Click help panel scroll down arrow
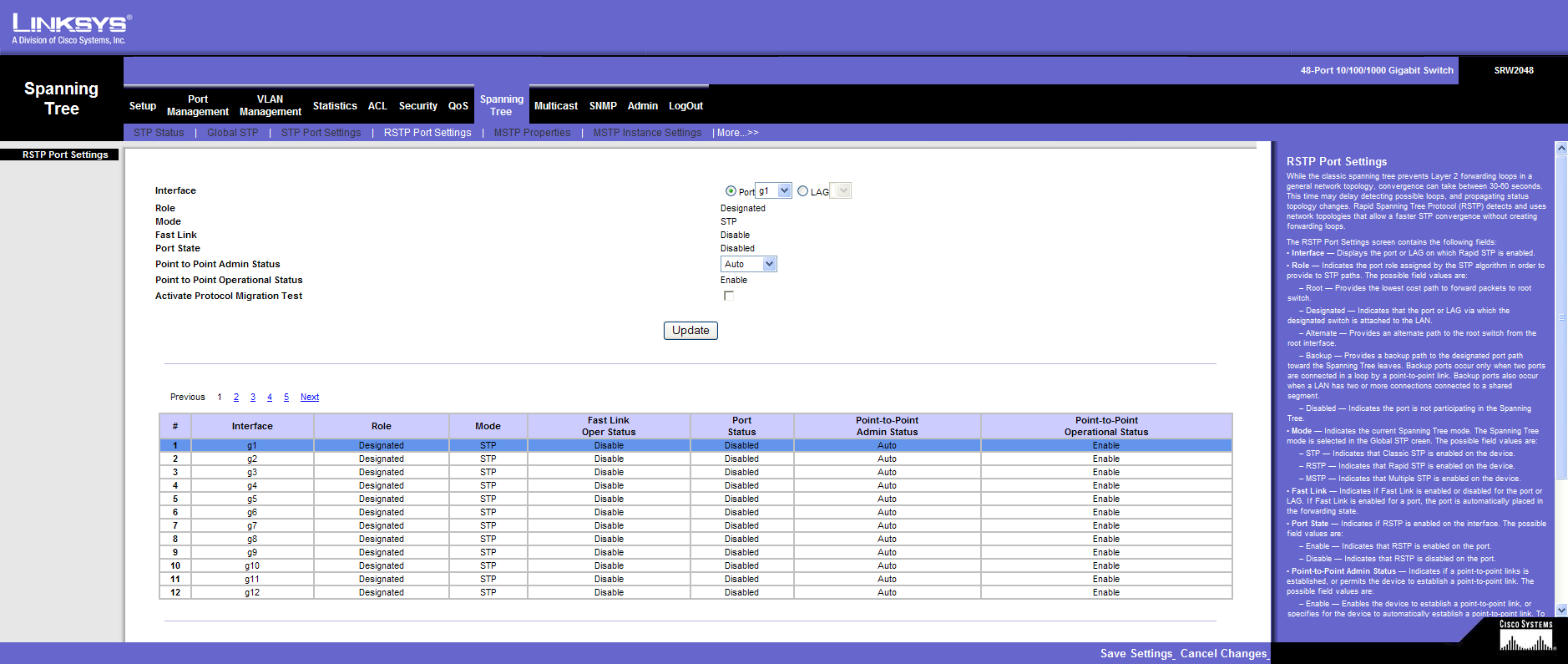1568x664 pixels. [x=1561, y=611]
